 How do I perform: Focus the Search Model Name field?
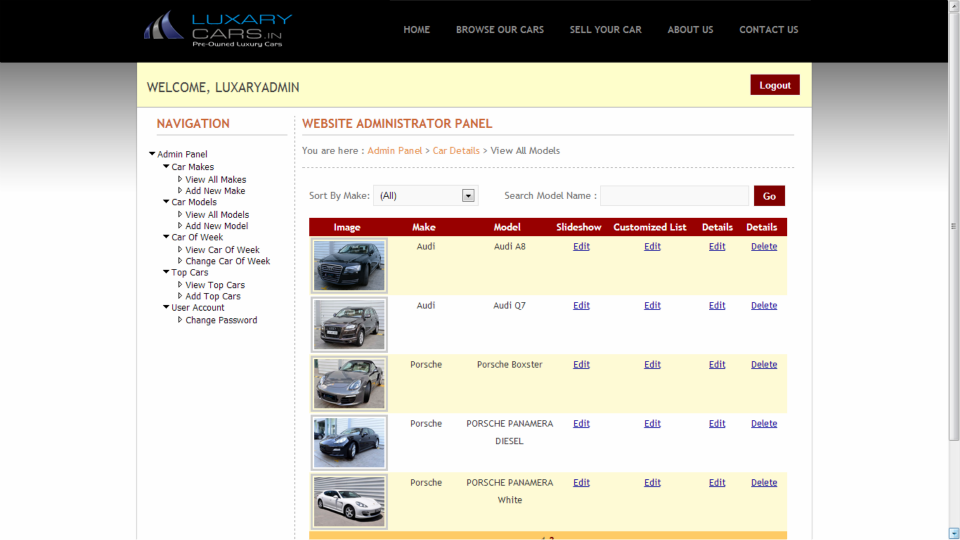click(674, 195)
